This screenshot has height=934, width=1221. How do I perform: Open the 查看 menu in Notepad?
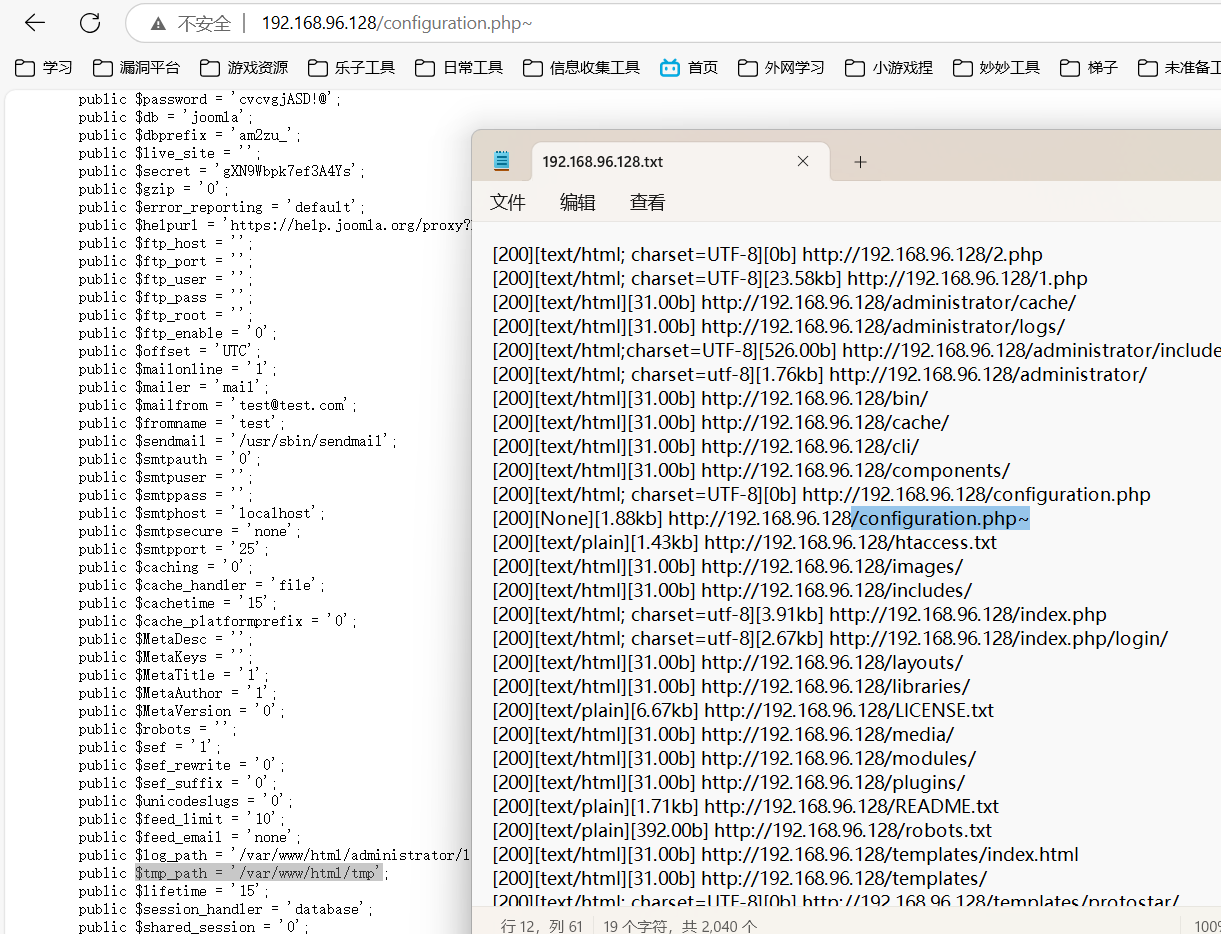(x=648, y=203)
